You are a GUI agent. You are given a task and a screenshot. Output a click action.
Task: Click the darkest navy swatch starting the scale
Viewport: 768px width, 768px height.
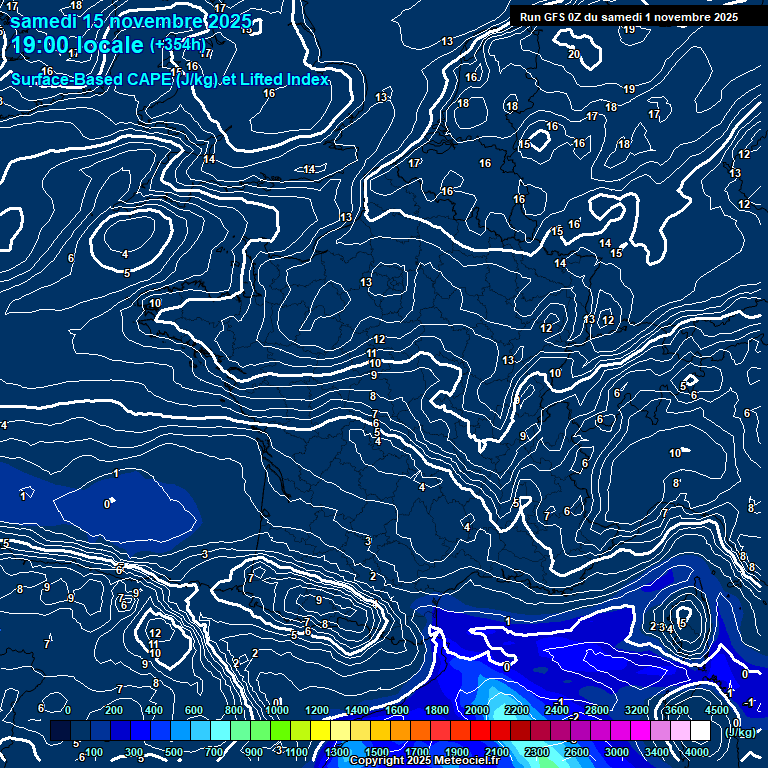pos(60,730)
